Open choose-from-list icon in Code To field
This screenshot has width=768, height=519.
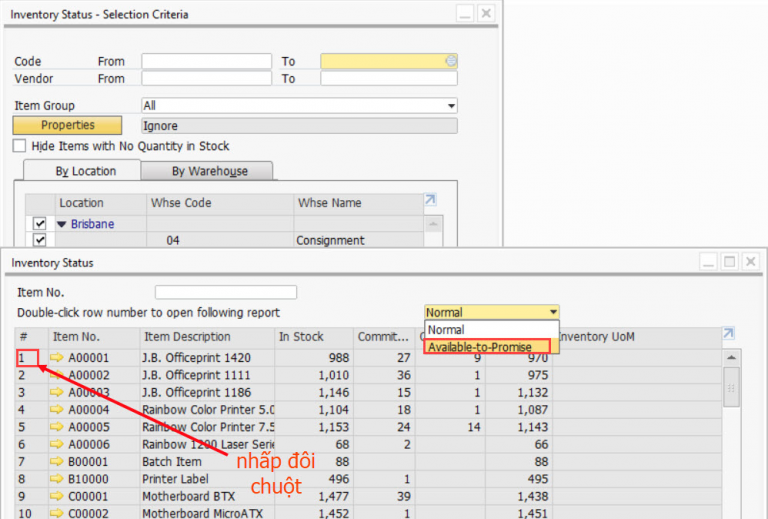click(451, 61)
